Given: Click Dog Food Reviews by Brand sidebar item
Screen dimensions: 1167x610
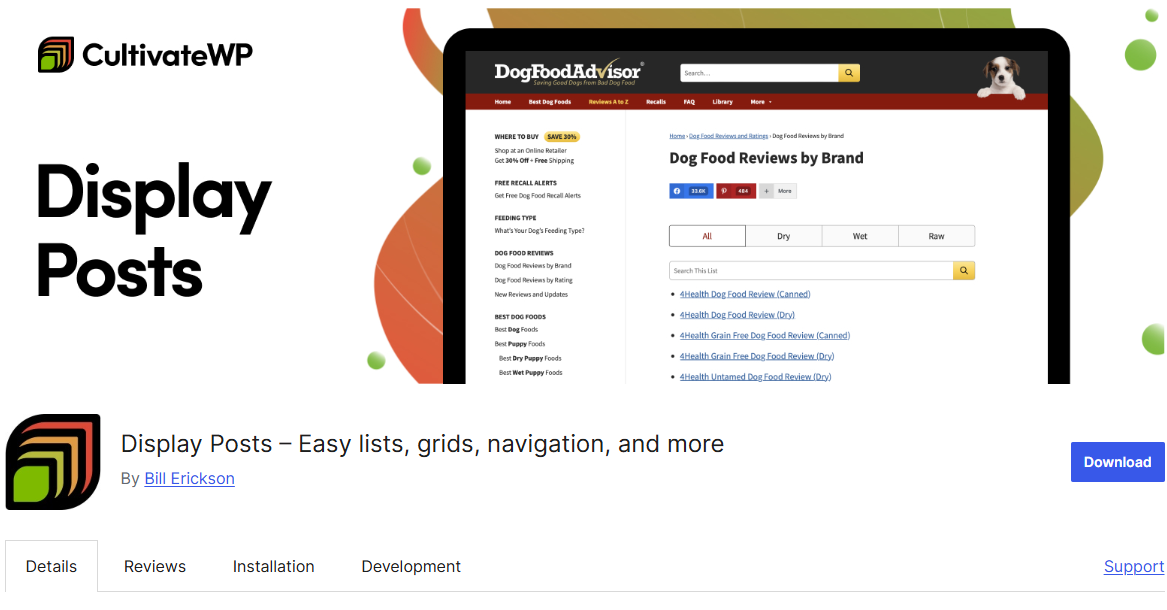Looking at the screenshot, I should coord(533,266).
